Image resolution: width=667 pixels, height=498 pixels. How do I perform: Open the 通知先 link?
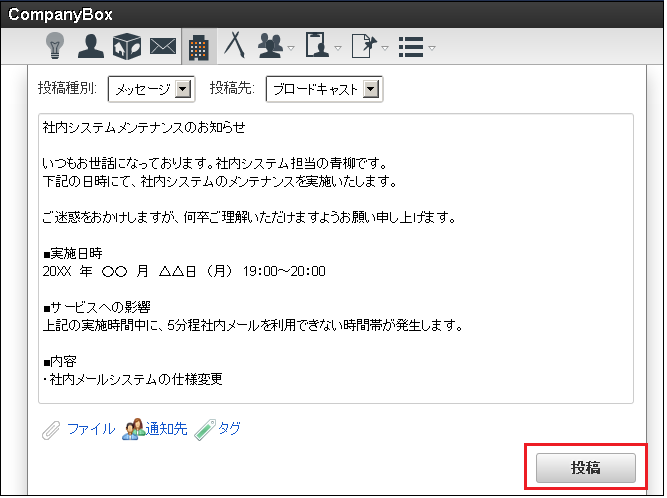166,429
